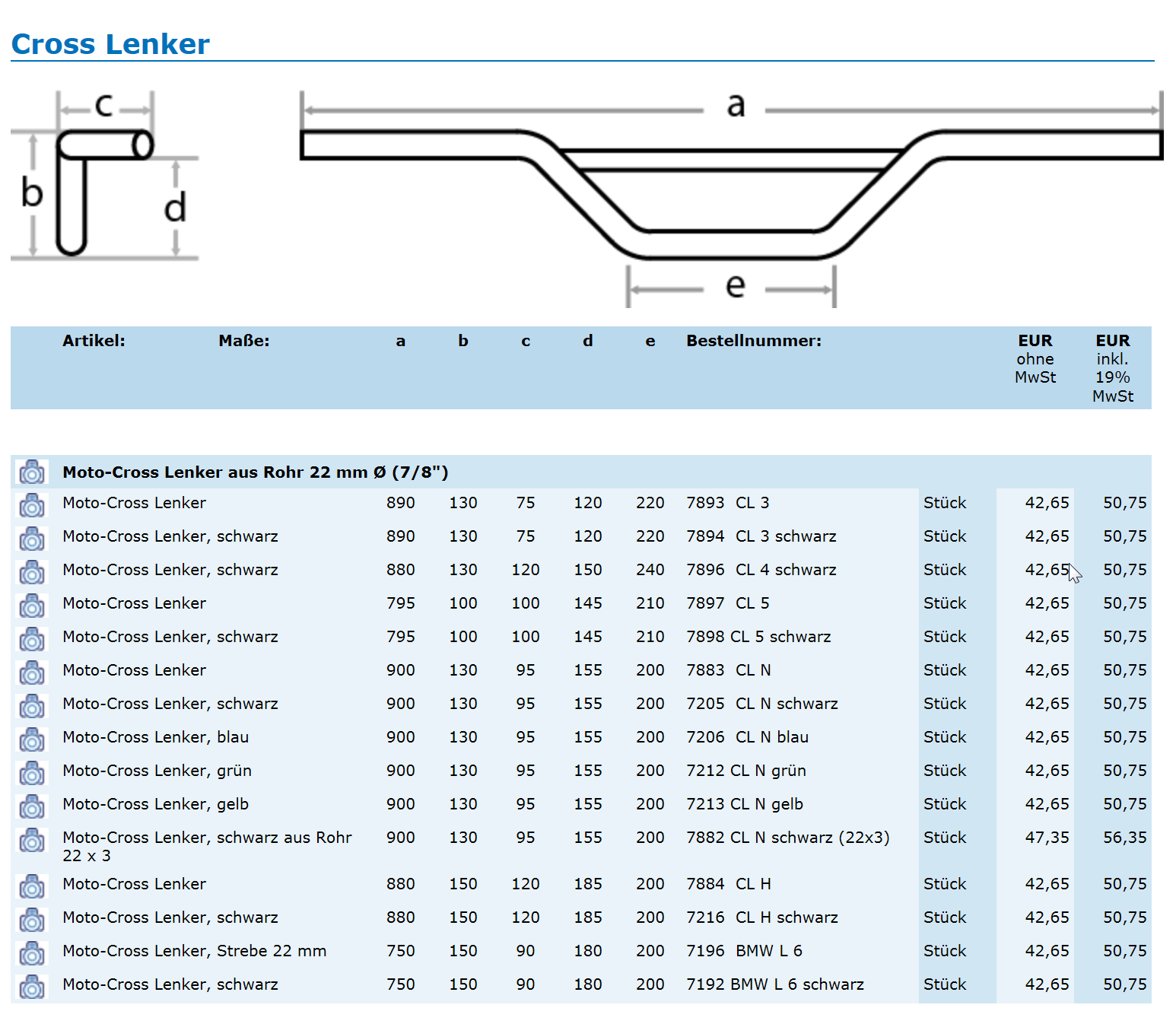Viewport: 1176px width, 1024px height.
Task: Click the EUR inkl. 19% MwSt header
Action: click(x=1113, y=368)
